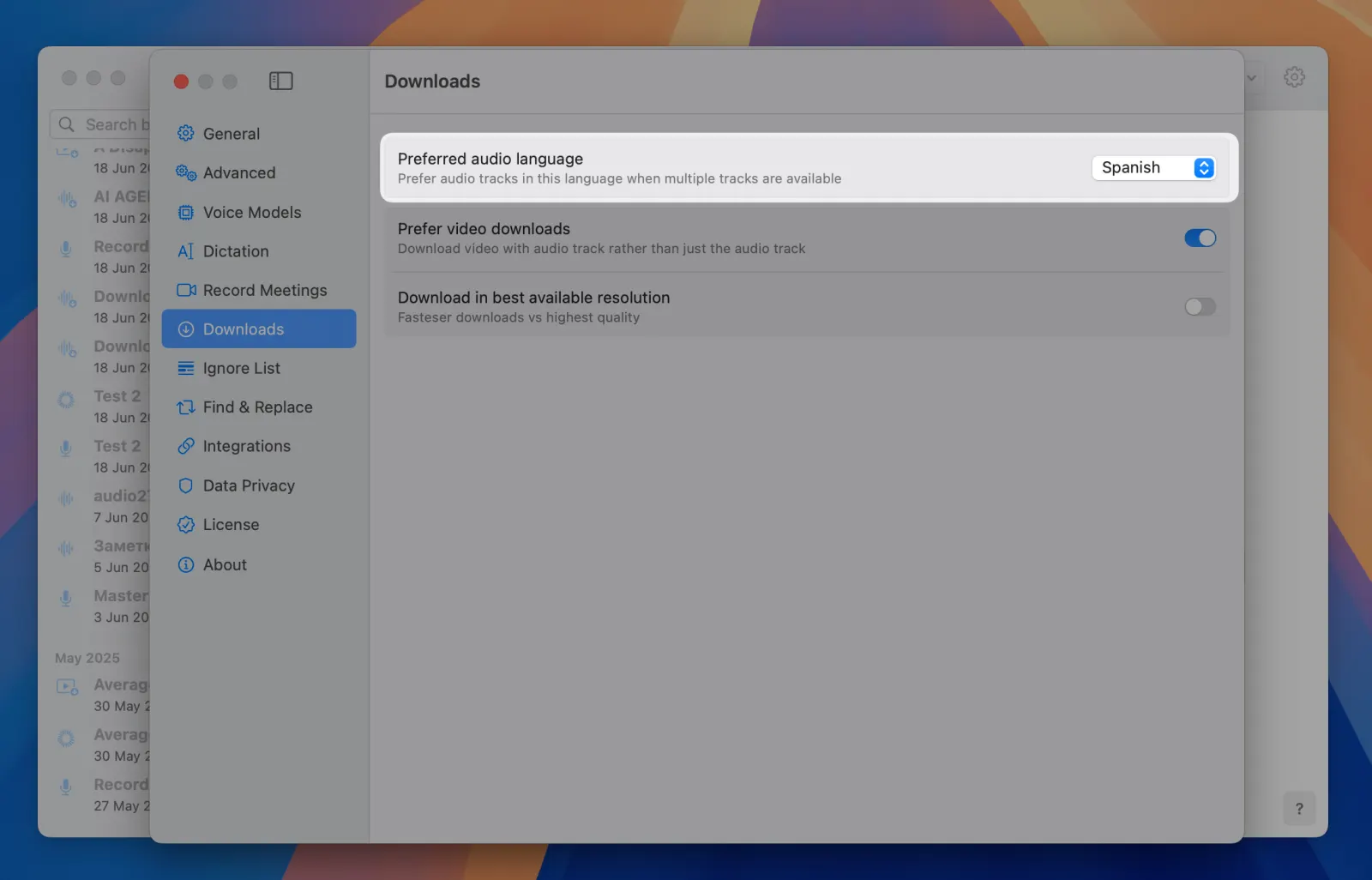Open the item dated 5 Jun
The height and width of the screenshot is (880, 1372).
pos(103,556)
